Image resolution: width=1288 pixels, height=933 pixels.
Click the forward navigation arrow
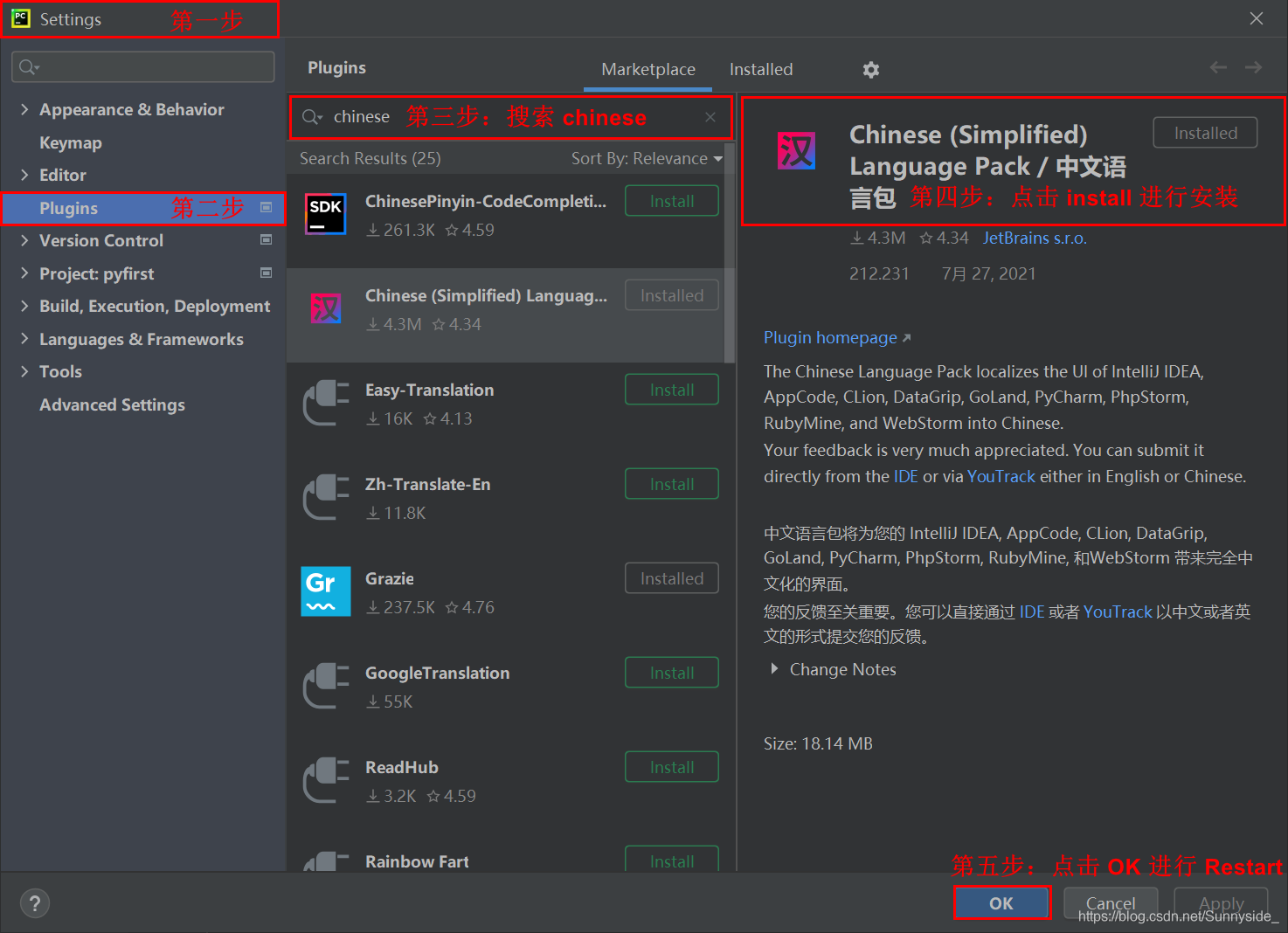(x=1253, y=67)
